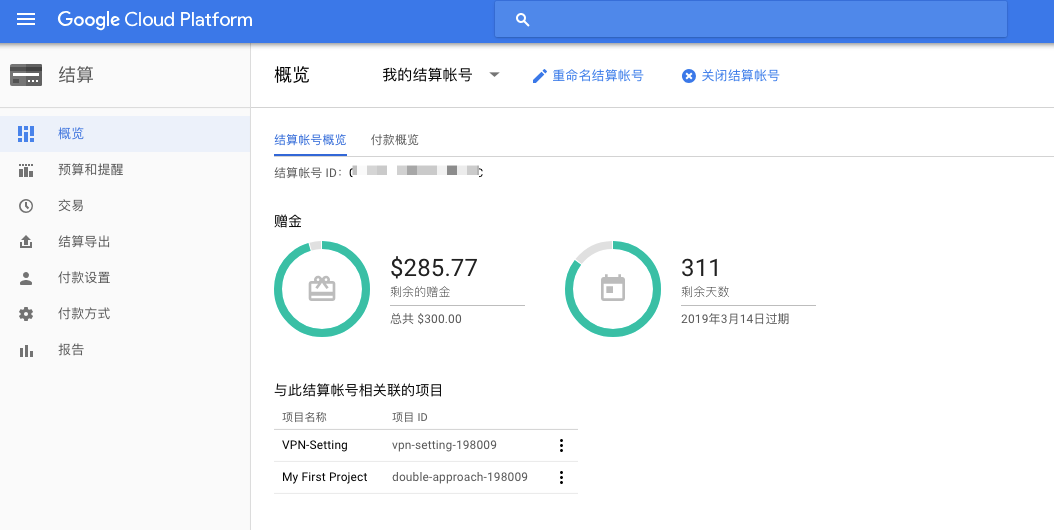The width and height of the screenshot is (1054, 530).
Task: Click the 预算和提醒 bar chart icon
Action: [26, 169]
